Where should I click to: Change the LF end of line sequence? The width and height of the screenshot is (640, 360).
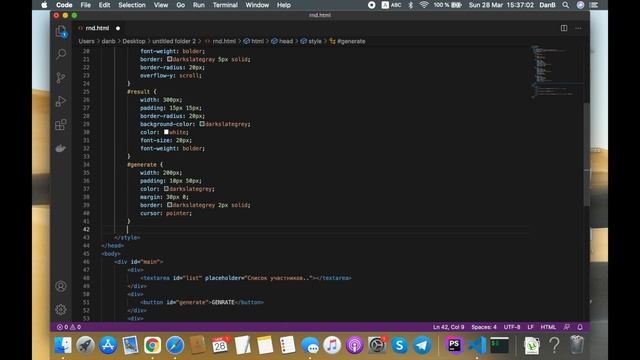click(530, 327)
